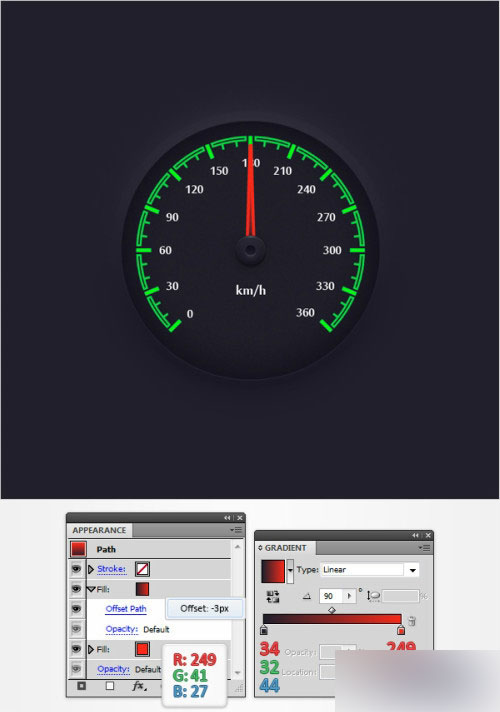Expand the red Fill attribute triangle
This screenshot has width=500, height=712.
(x=91, y=649)
